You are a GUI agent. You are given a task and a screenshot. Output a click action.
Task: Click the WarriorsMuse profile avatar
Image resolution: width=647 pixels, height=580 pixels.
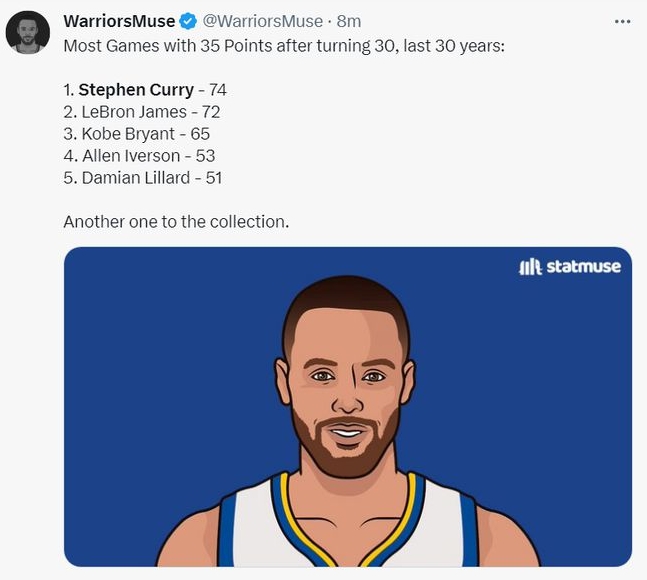click(27, 33)
